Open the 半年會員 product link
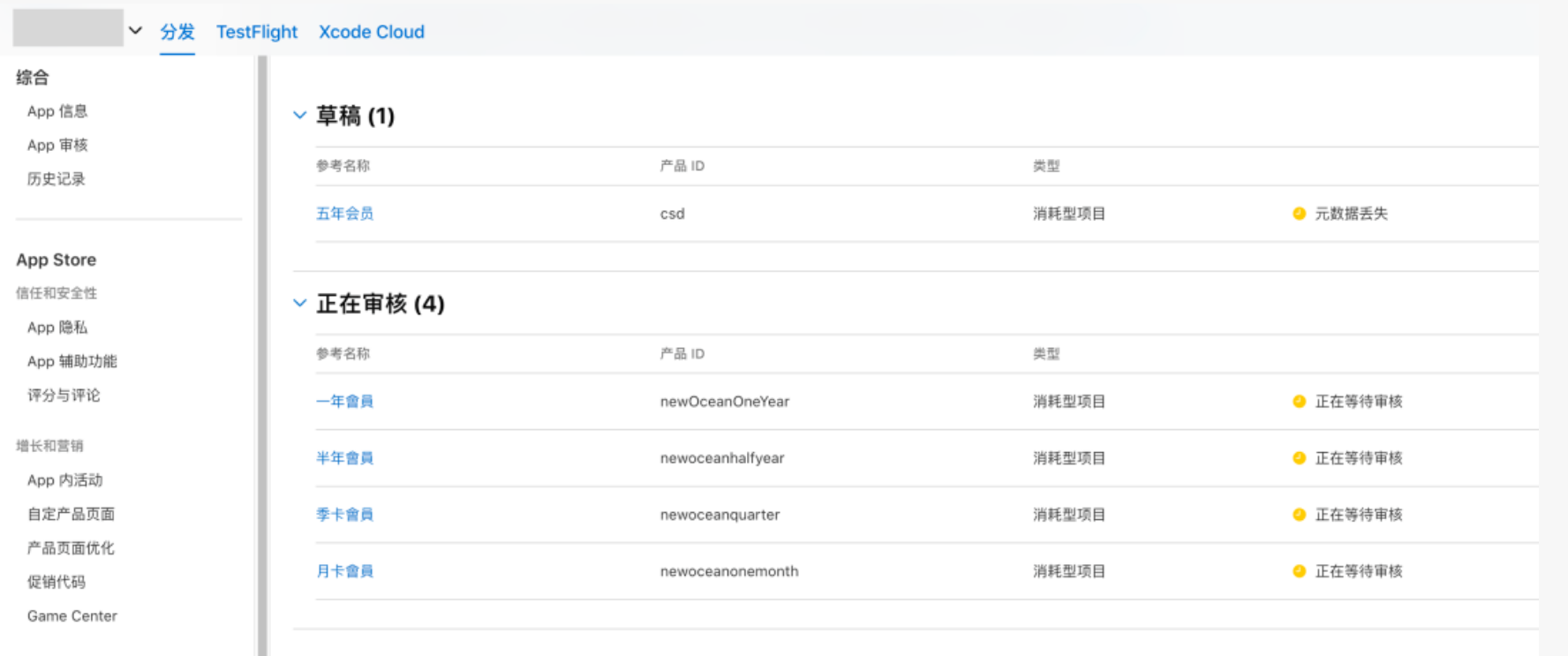This screenshot has width=1568, height=656. click(344, 458)
